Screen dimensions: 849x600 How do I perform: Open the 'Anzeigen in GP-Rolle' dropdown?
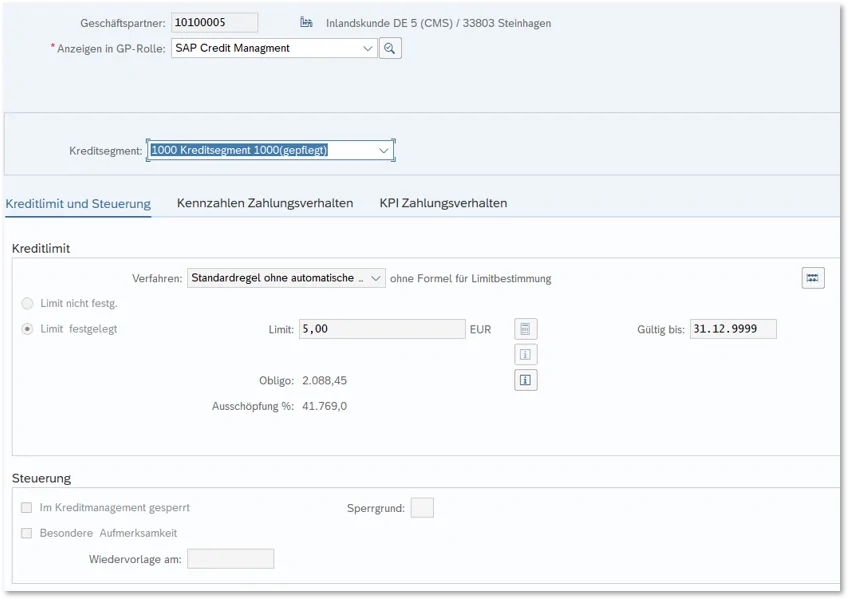[x=367, y=48]
